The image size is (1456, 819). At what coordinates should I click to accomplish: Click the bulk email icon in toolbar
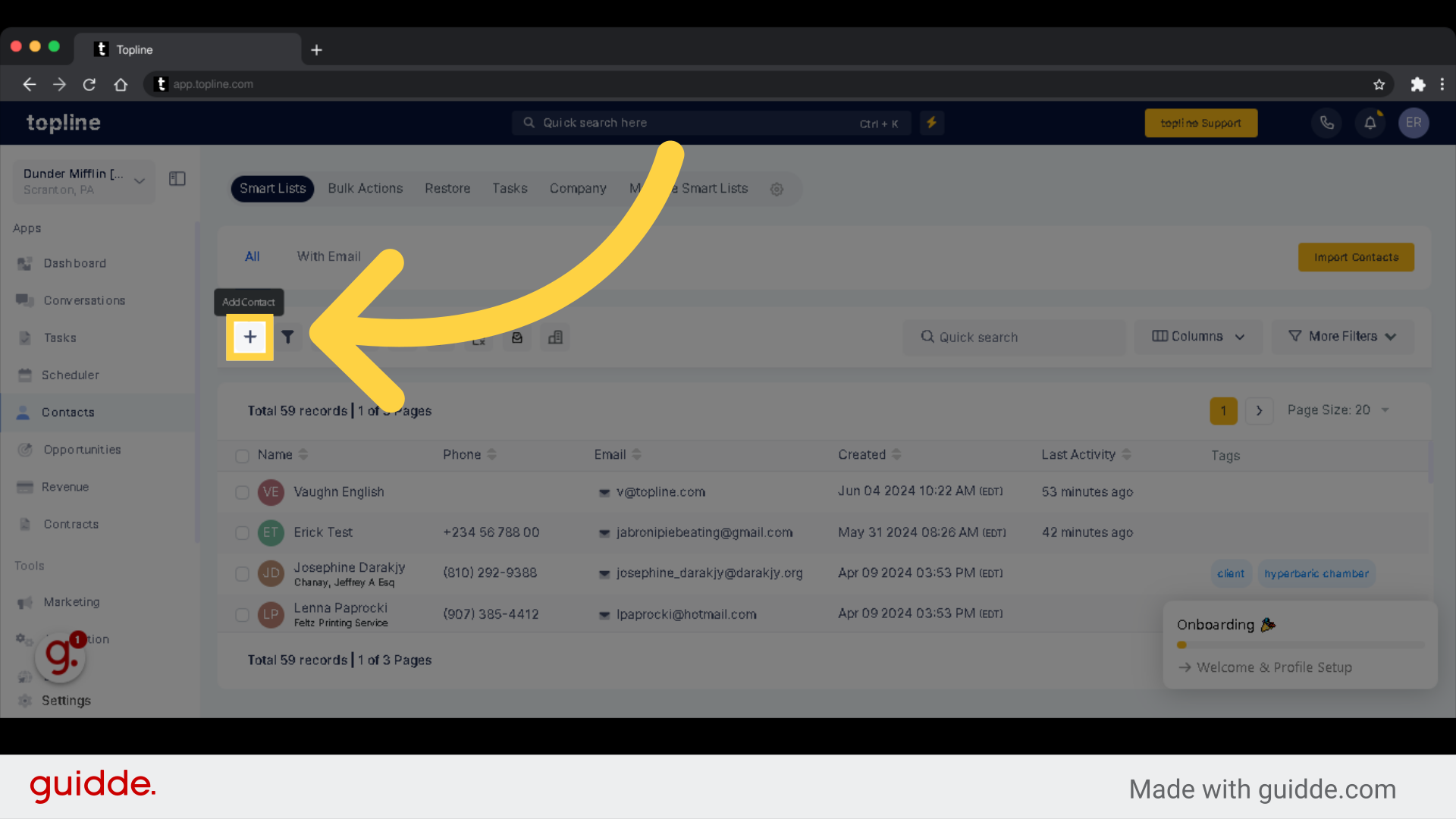(518, 336)
